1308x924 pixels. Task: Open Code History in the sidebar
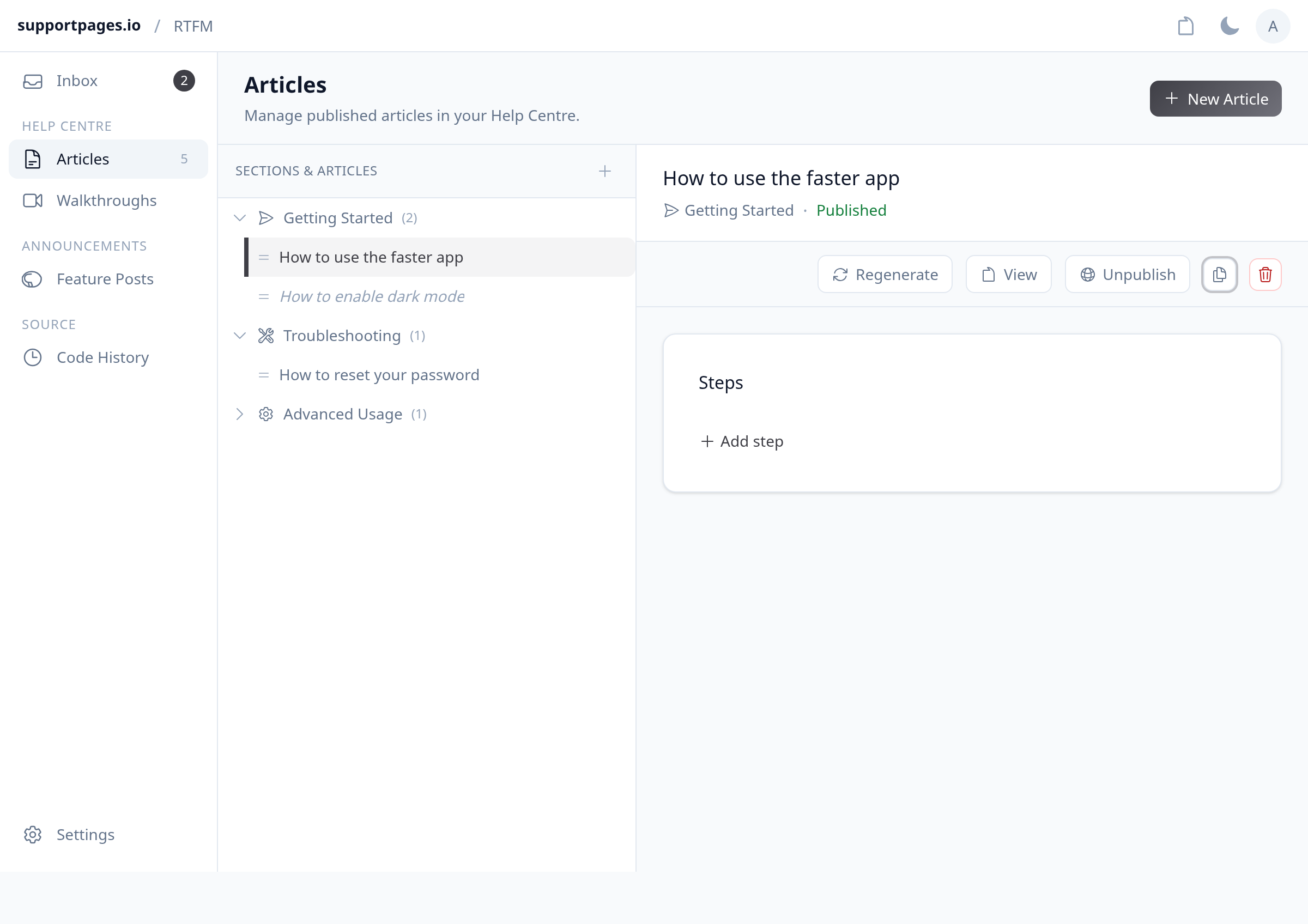click(108, 357)
